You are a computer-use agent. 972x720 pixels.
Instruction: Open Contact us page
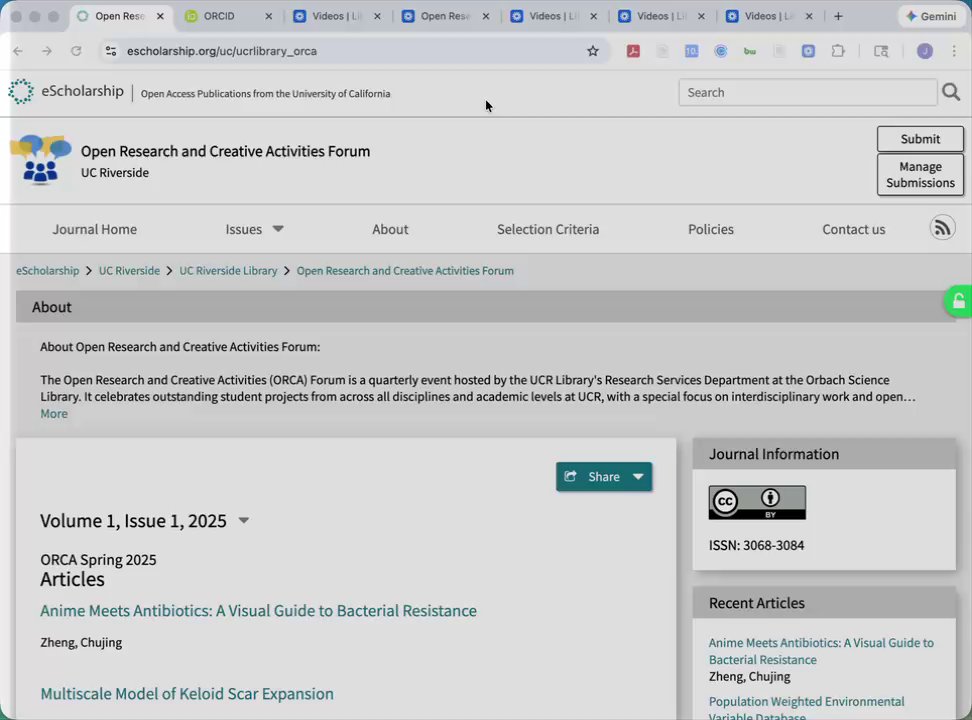[854, 229]
